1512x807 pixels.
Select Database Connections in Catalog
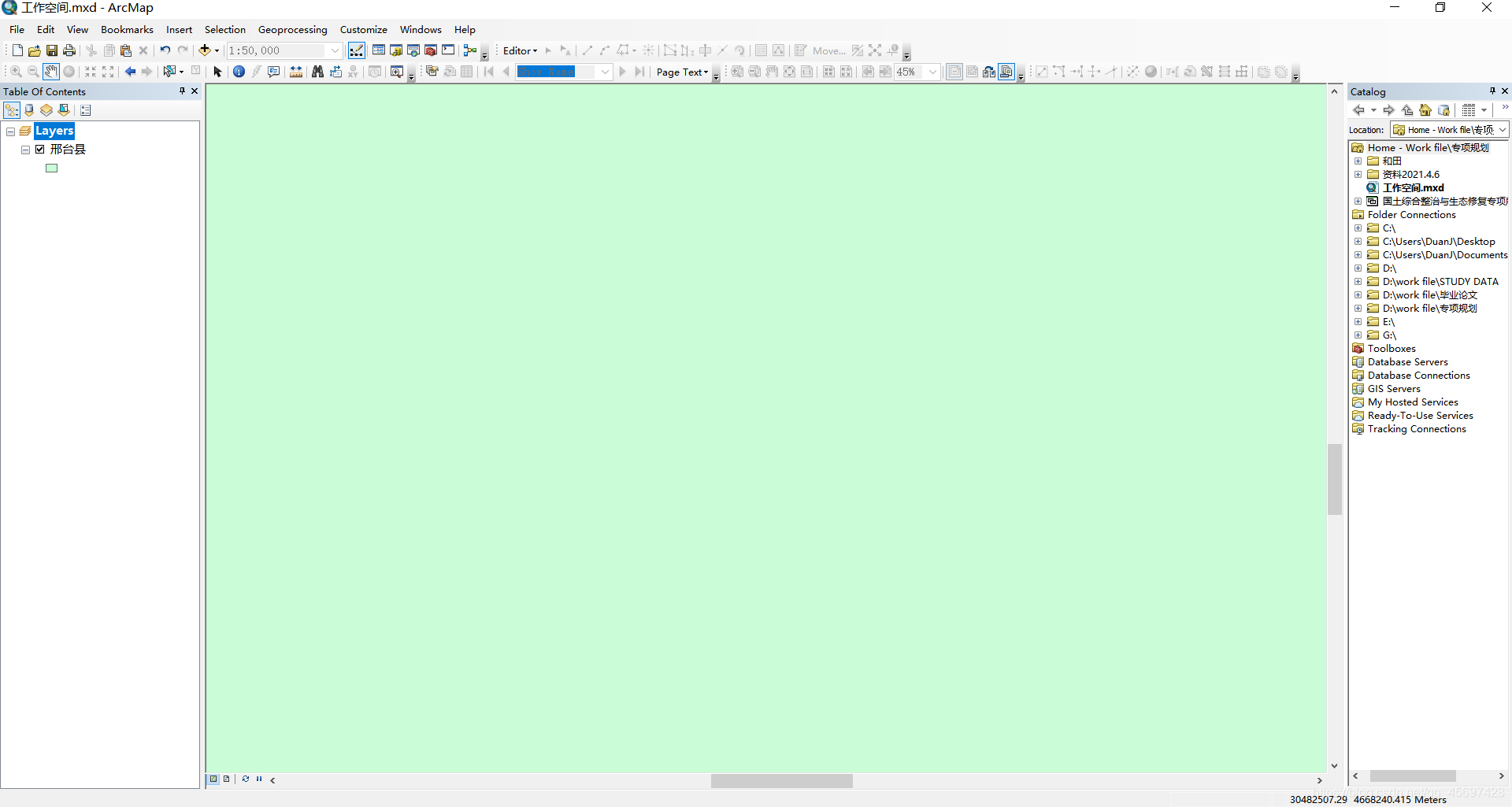1418,376
